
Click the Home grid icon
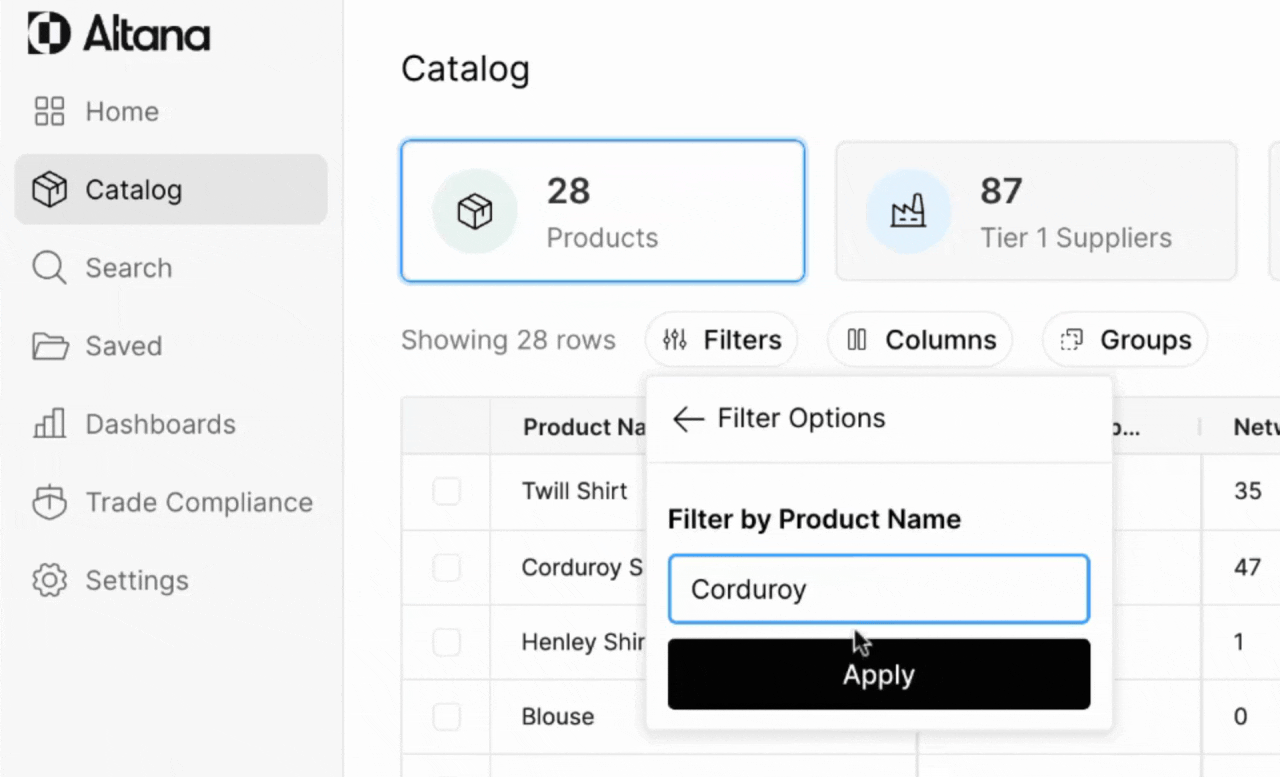pyautogui.click(x=49, y=111)
